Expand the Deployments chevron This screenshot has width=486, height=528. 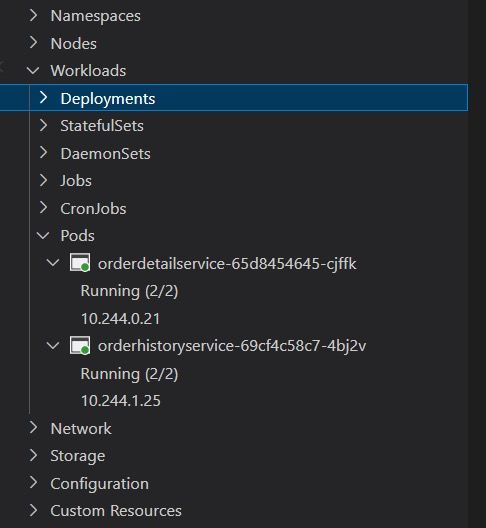[x=43, y=98]
